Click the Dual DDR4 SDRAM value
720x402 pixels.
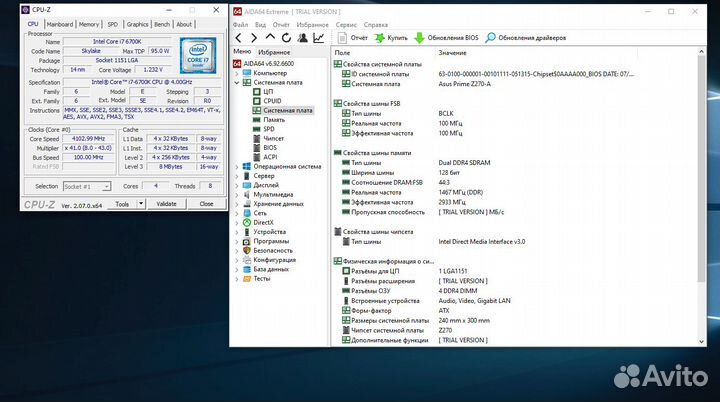coord(464,163)
